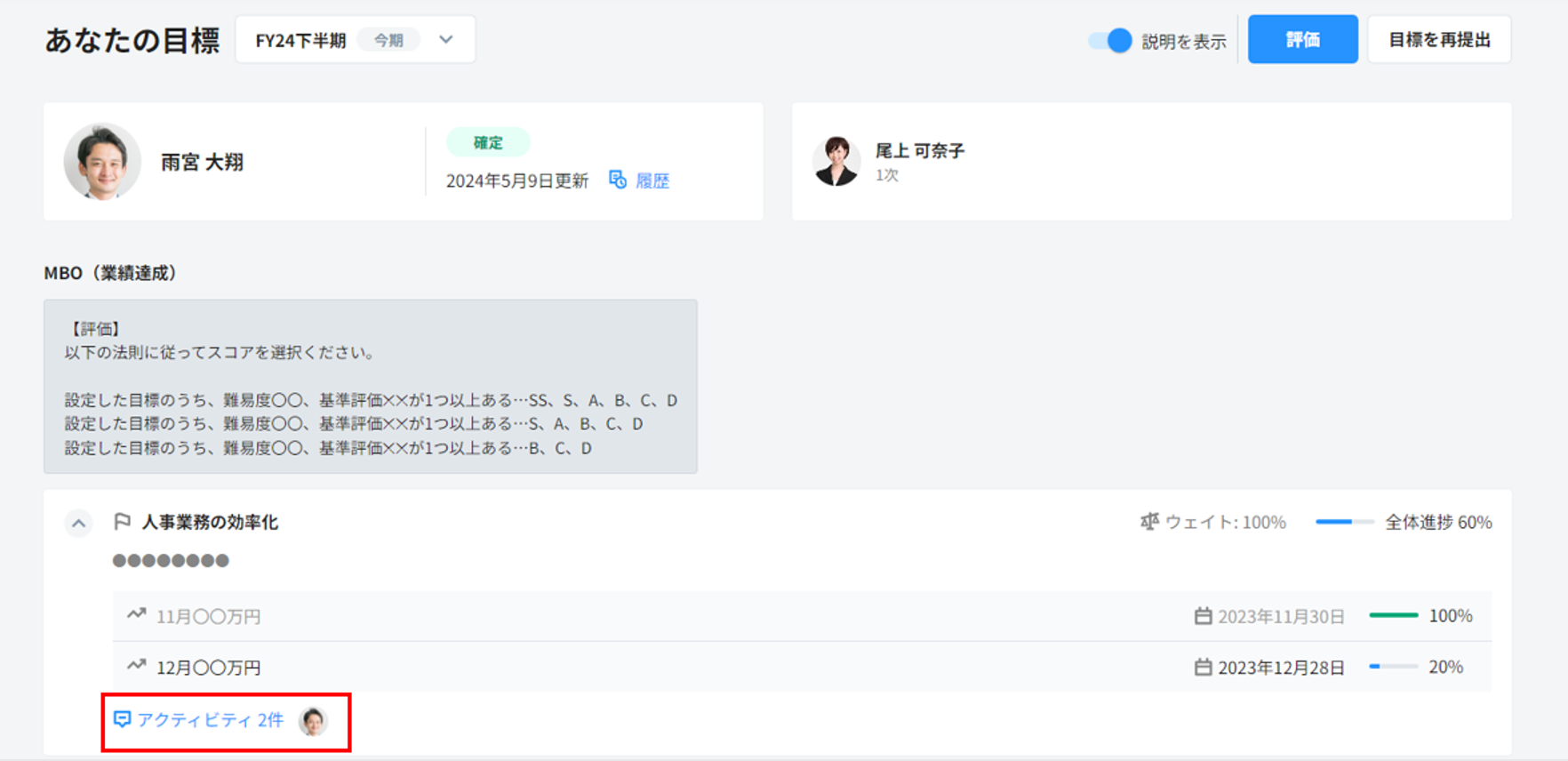1568x761 pixels.
Task: Click the history clock icon beside 履歴
Action: [617, 180]
